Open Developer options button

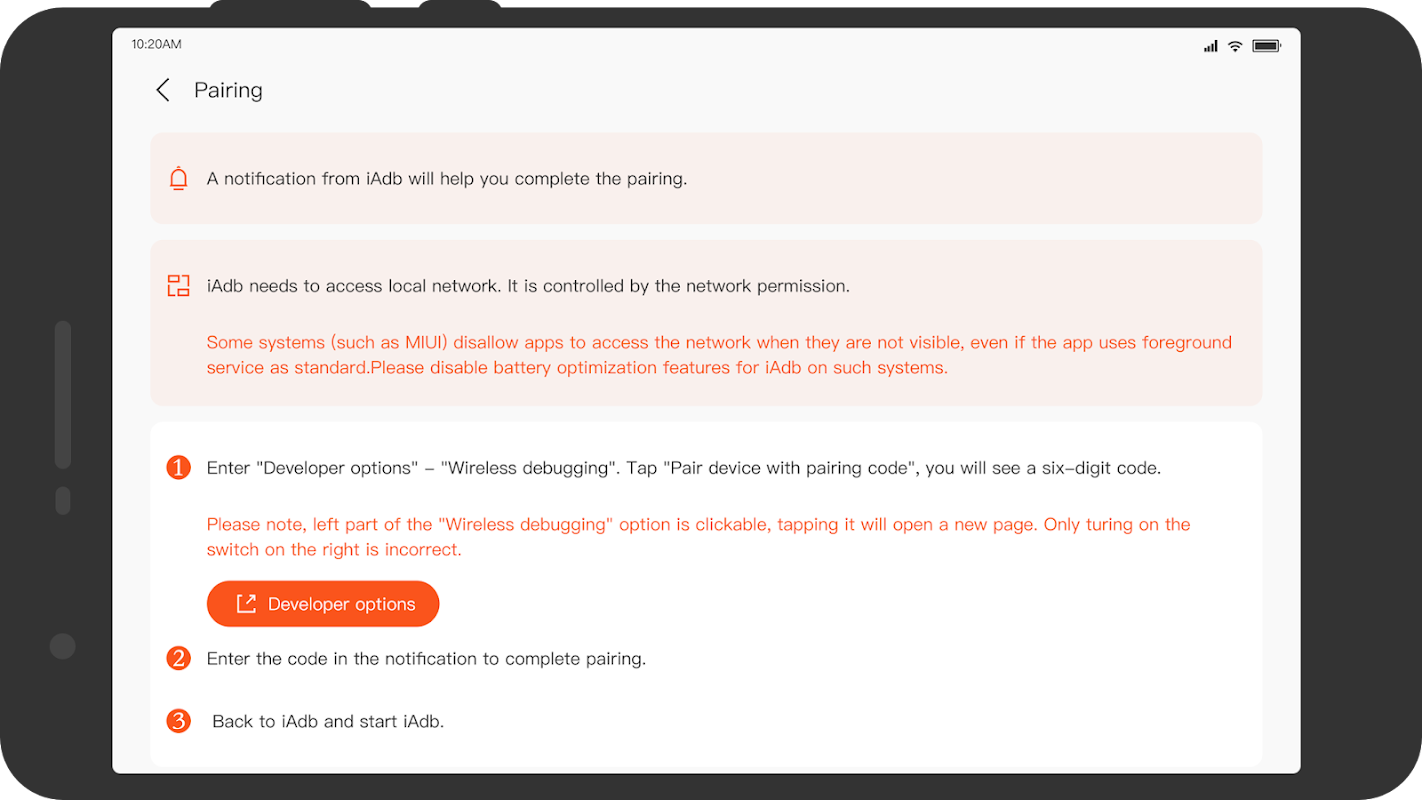323,604
